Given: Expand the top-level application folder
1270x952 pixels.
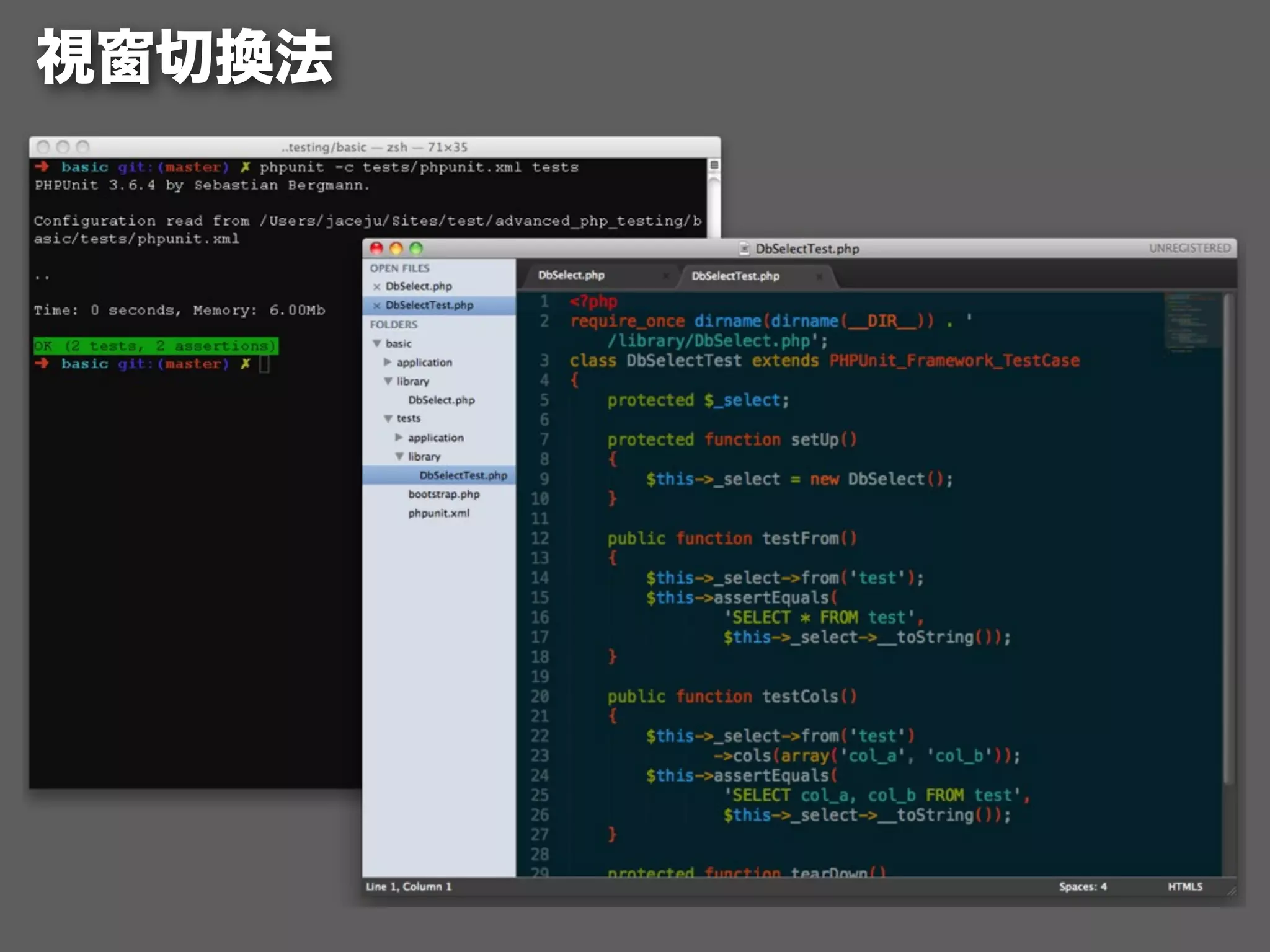Looking at the screenshot, I should tap(388, 362).
